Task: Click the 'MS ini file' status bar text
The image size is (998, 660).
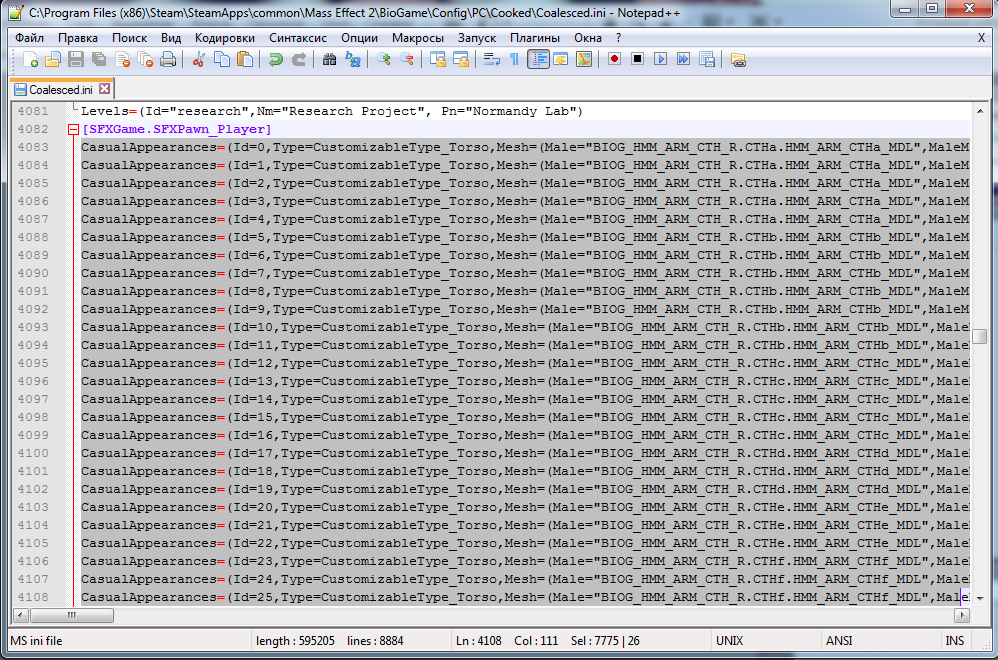Action: point(36,641)
